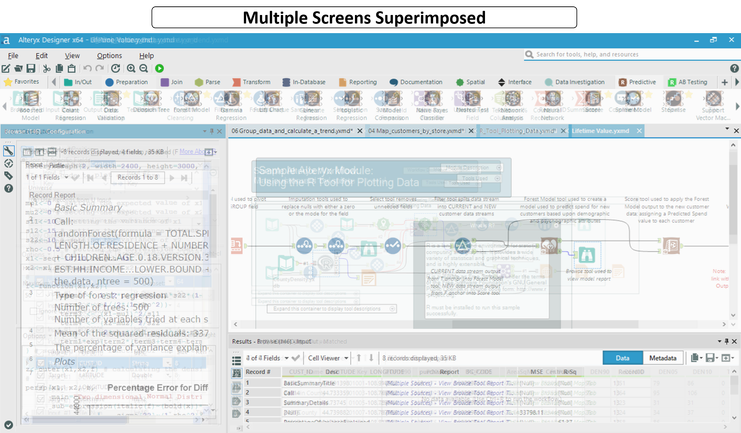Screen dimensions: 741x433
Task: Click the Undo arrow icon
Action: pos(87,69)
